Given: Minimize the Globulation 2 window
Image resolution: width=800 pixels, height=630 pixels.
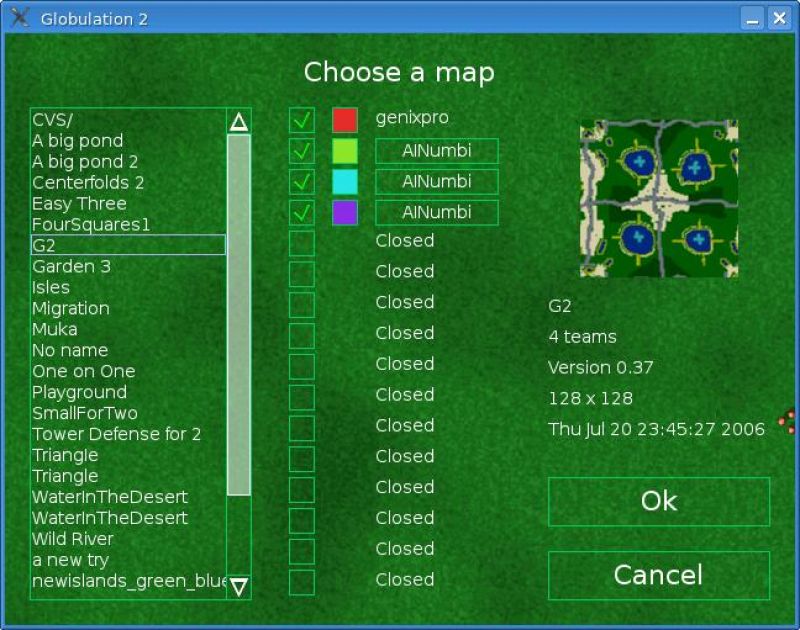Looking at the screenshot, I should coord(752,18).
